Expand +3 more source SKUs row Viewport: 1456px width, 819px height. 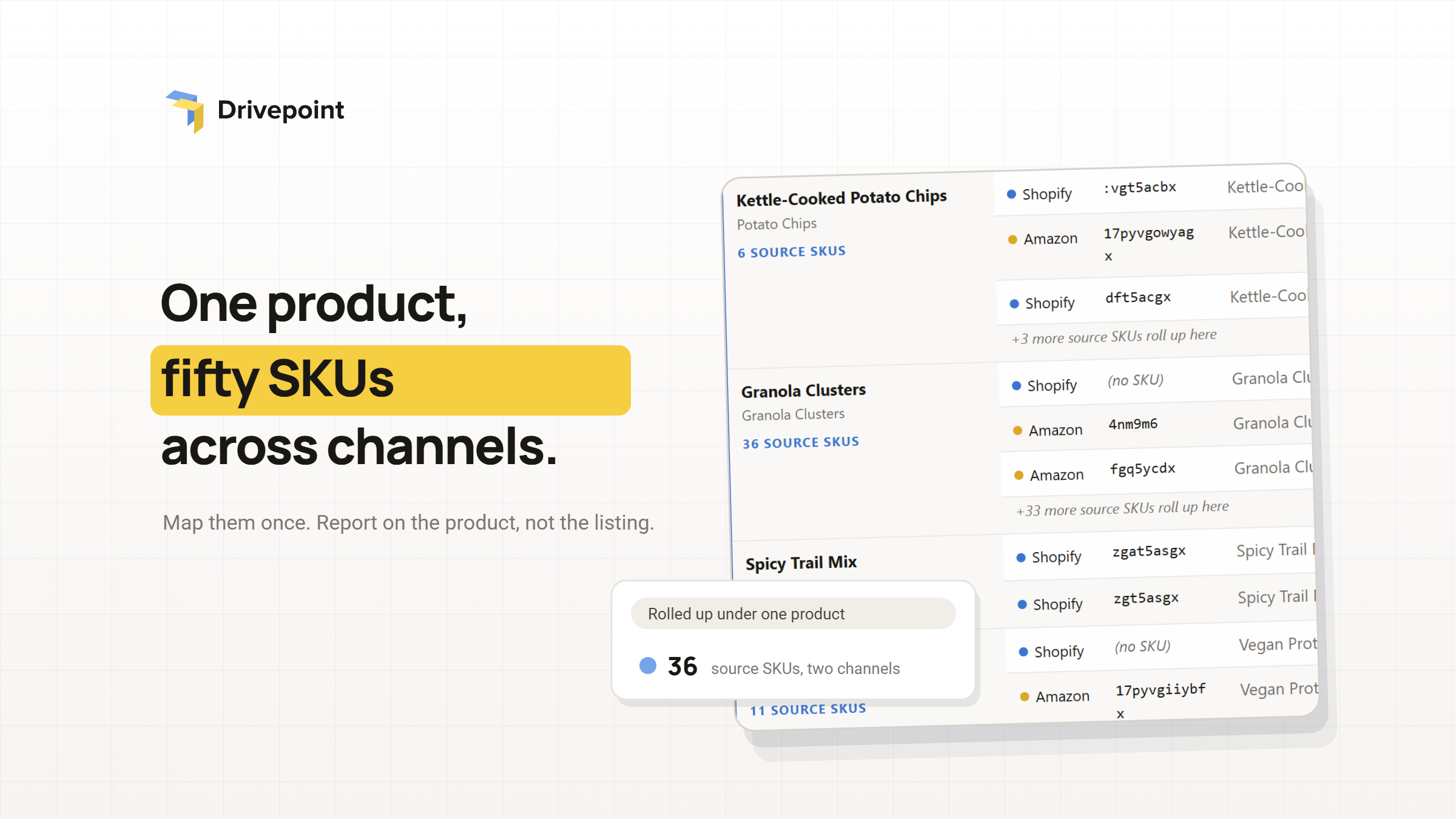pos(1114,336)
